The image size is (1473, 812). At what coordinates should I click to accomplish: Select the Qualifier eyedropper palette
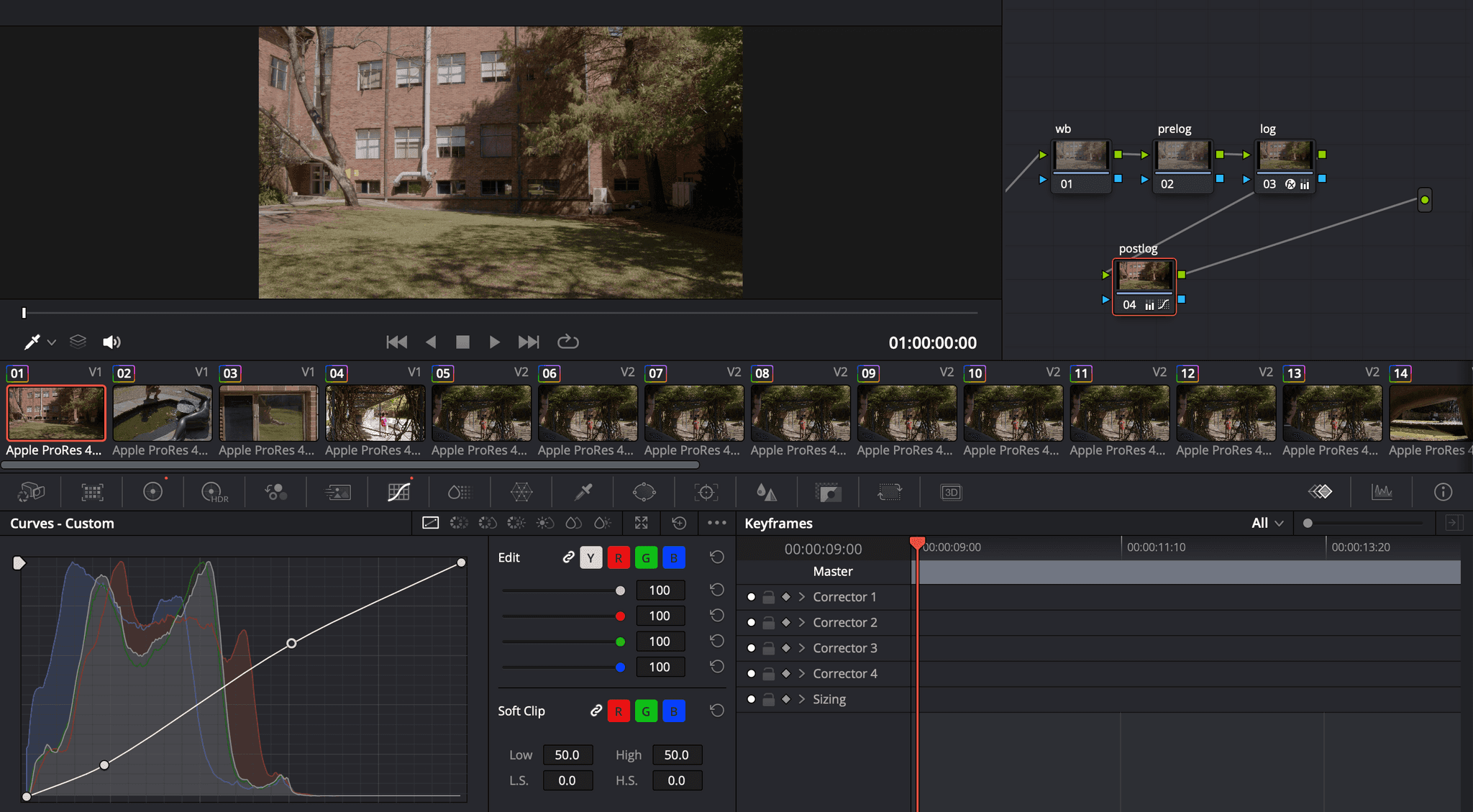pyautogui.click(x=583, y=492)
